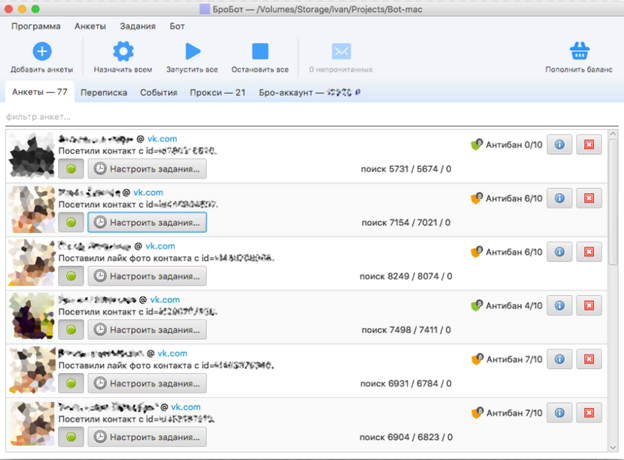Toggle green status button for поиск 7498 profile
This screenshot has width=624, height=460.
coord(71,330)
